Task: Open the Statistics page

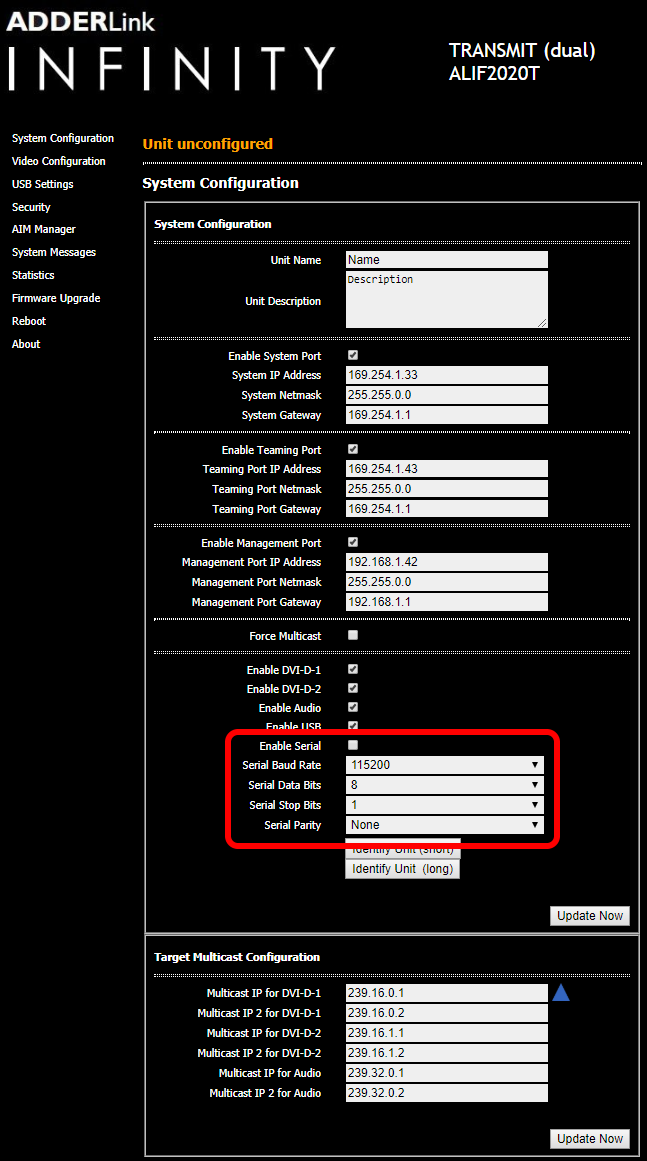Action: coord(33,275)
